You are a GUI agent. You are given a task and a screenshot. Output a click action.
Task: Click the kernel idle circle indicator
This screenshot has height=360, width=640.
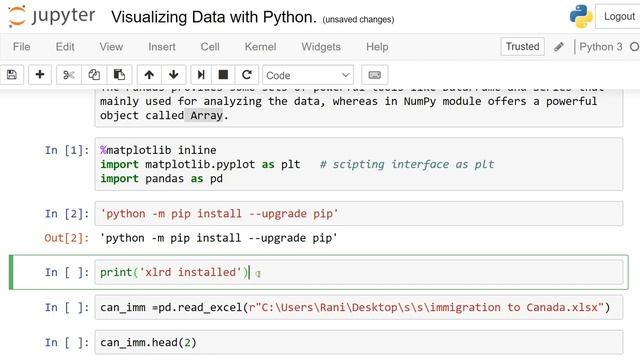[x=635, y=47]
